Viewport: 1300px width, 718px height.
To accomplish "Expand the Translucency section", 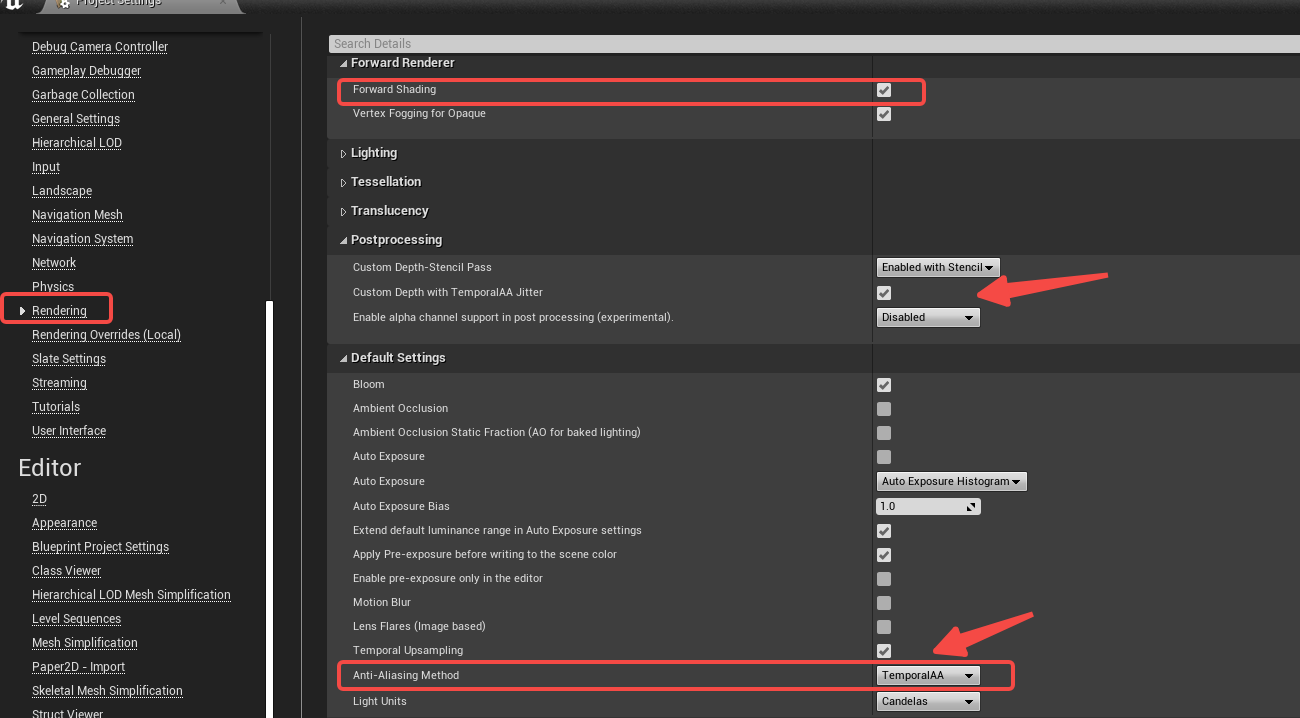I will click(x=343, y=211).
